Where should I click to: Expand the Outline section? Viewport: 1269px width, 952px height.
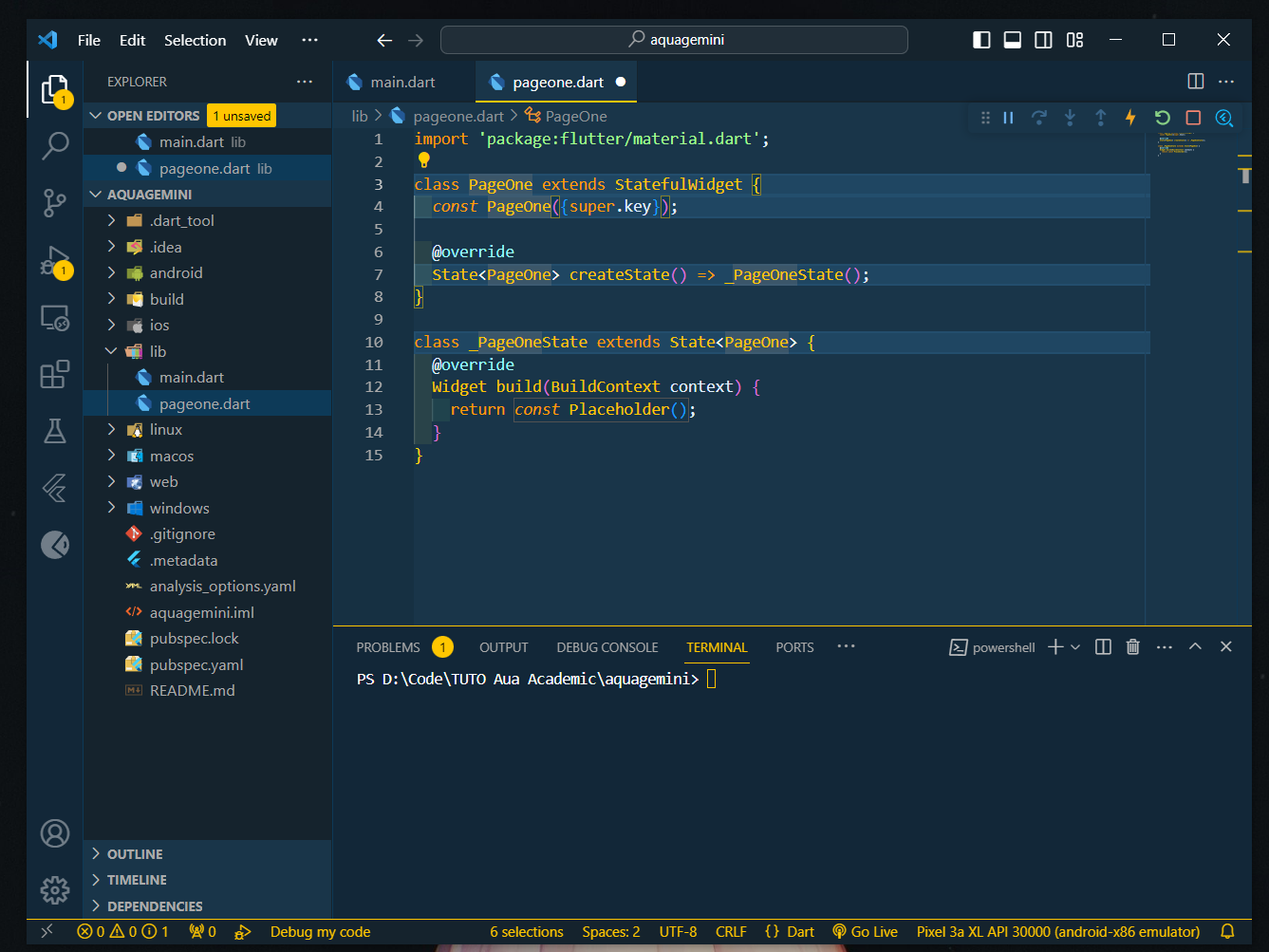click(207, 854)
